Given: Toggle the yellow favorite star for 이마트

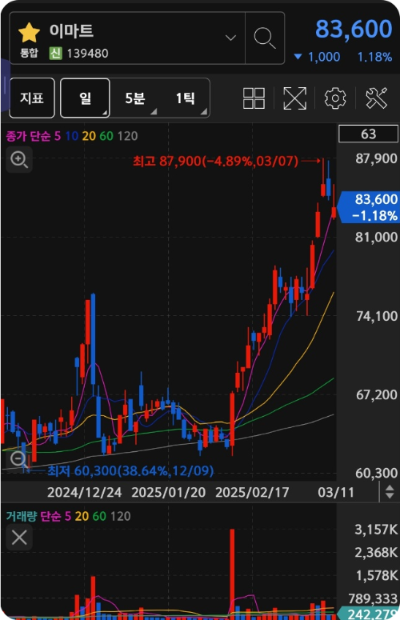Looking at the screenshot, I should coord(29,33).
